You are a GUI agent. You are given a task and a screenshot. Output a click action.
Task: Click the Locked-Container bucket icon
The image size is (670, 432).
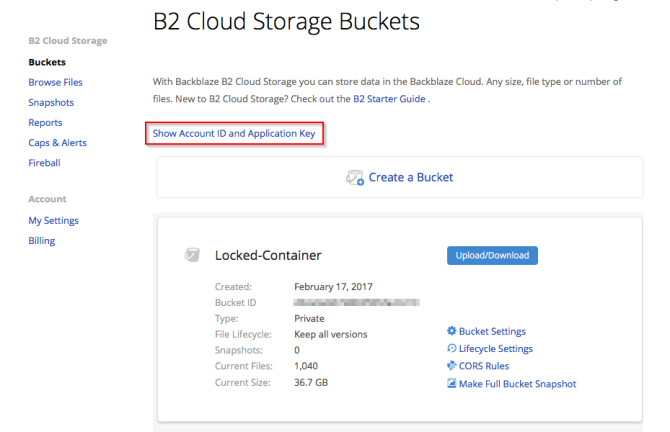pyautogui.click(x=192, y=255)
